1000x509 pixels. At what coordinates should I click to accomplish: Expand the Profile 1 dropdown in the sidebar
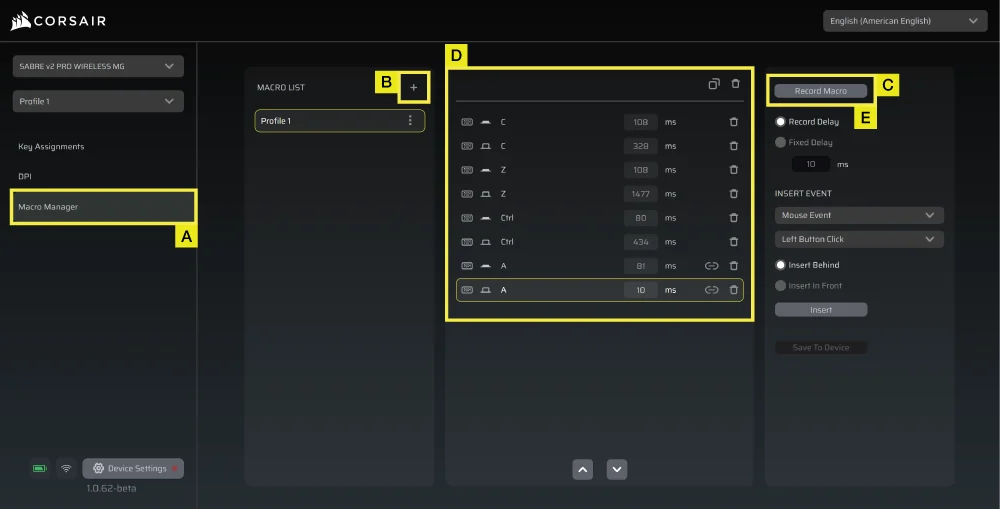point(98,101)
